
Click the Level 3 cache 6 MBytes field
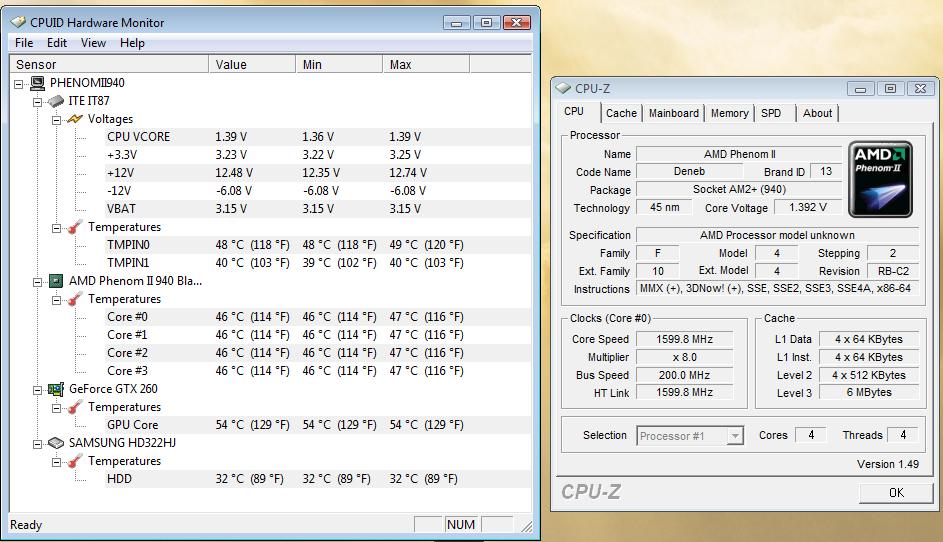(x=869, y=393)
